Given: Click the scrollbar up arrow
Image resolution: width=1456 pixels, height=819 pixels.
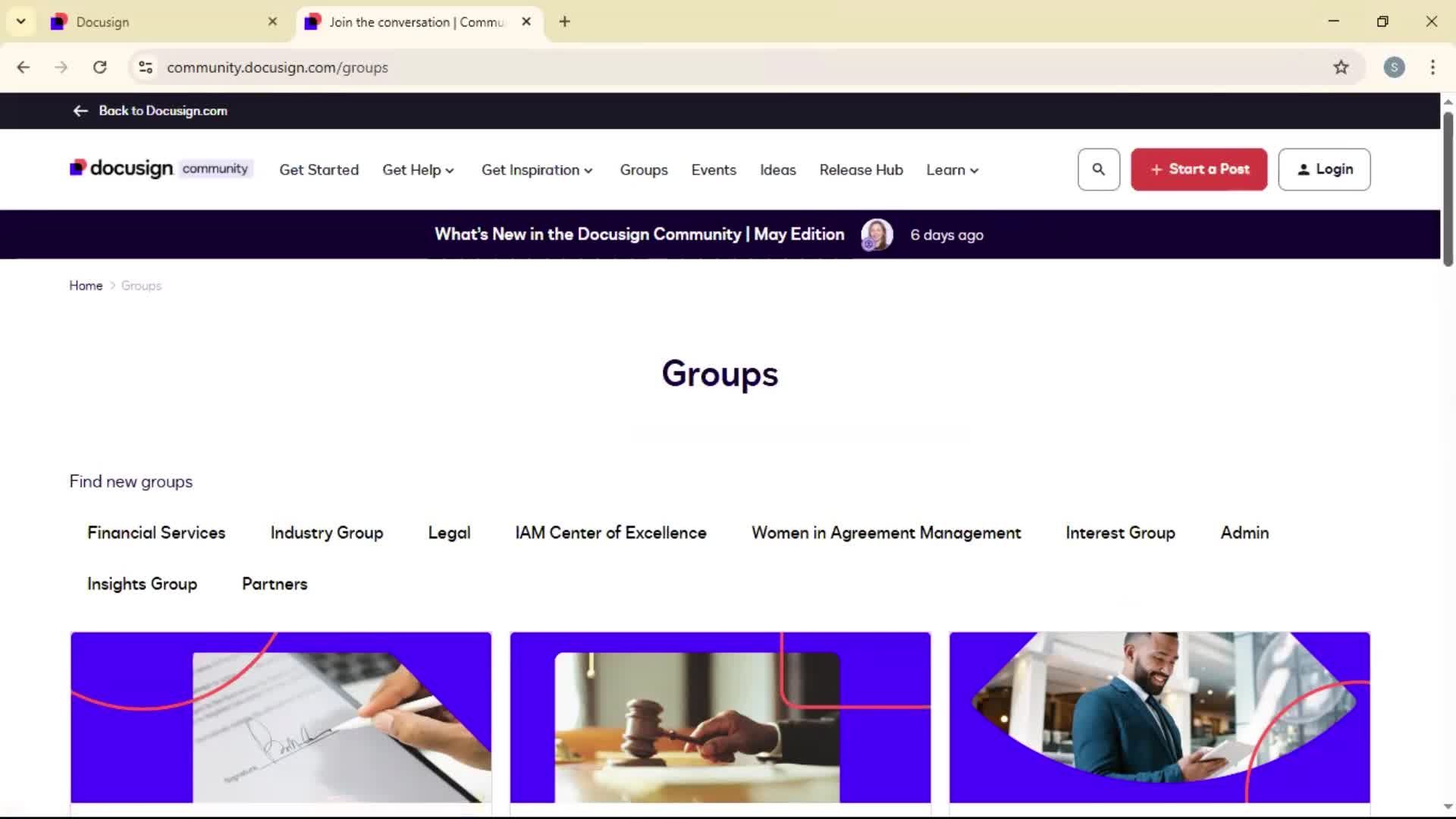Looking at the screenshot, I should tap(1448, 102).
